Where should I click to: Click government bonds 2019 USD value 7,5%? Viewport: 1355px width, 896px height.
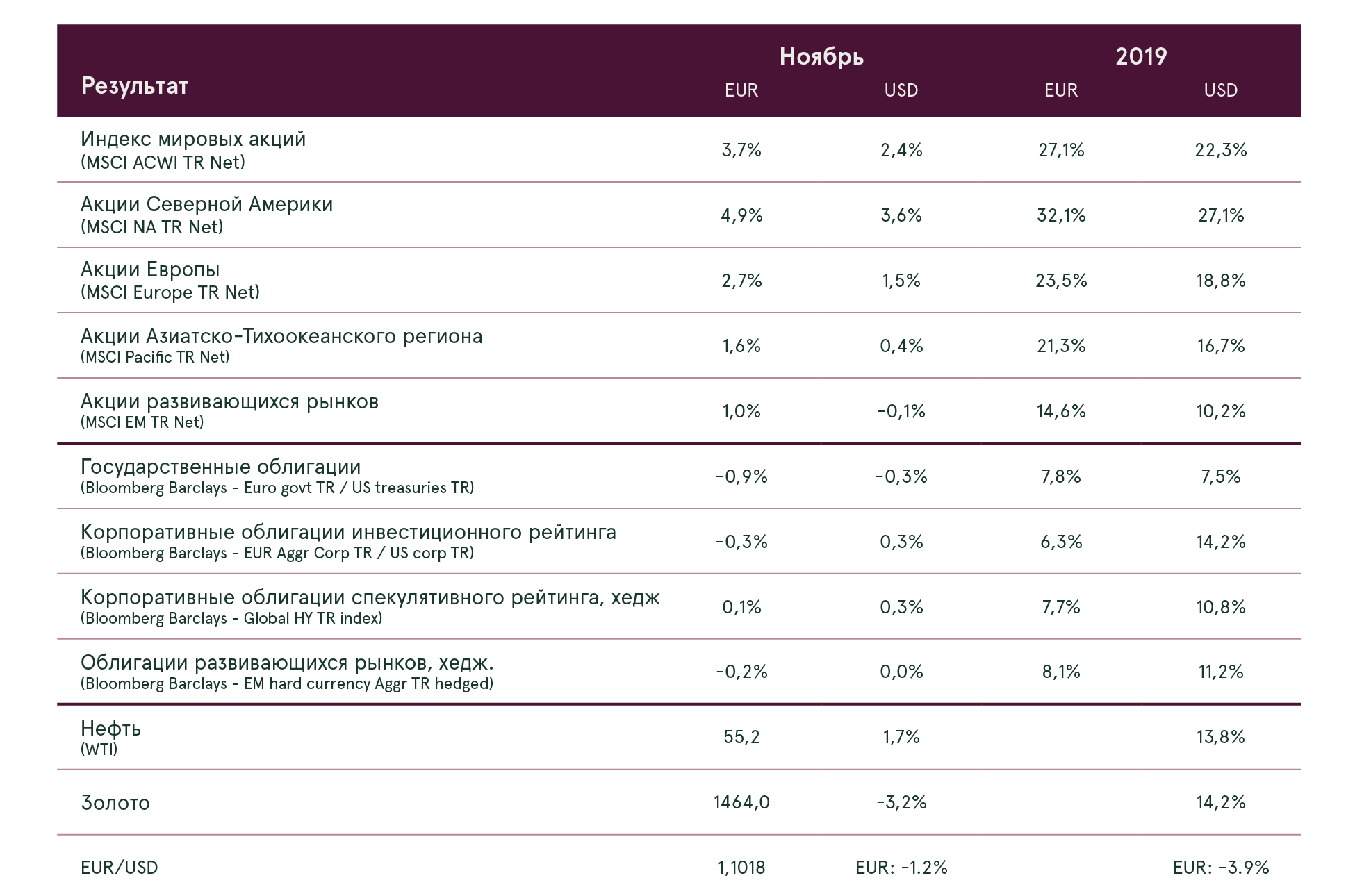coord(1221,477)
